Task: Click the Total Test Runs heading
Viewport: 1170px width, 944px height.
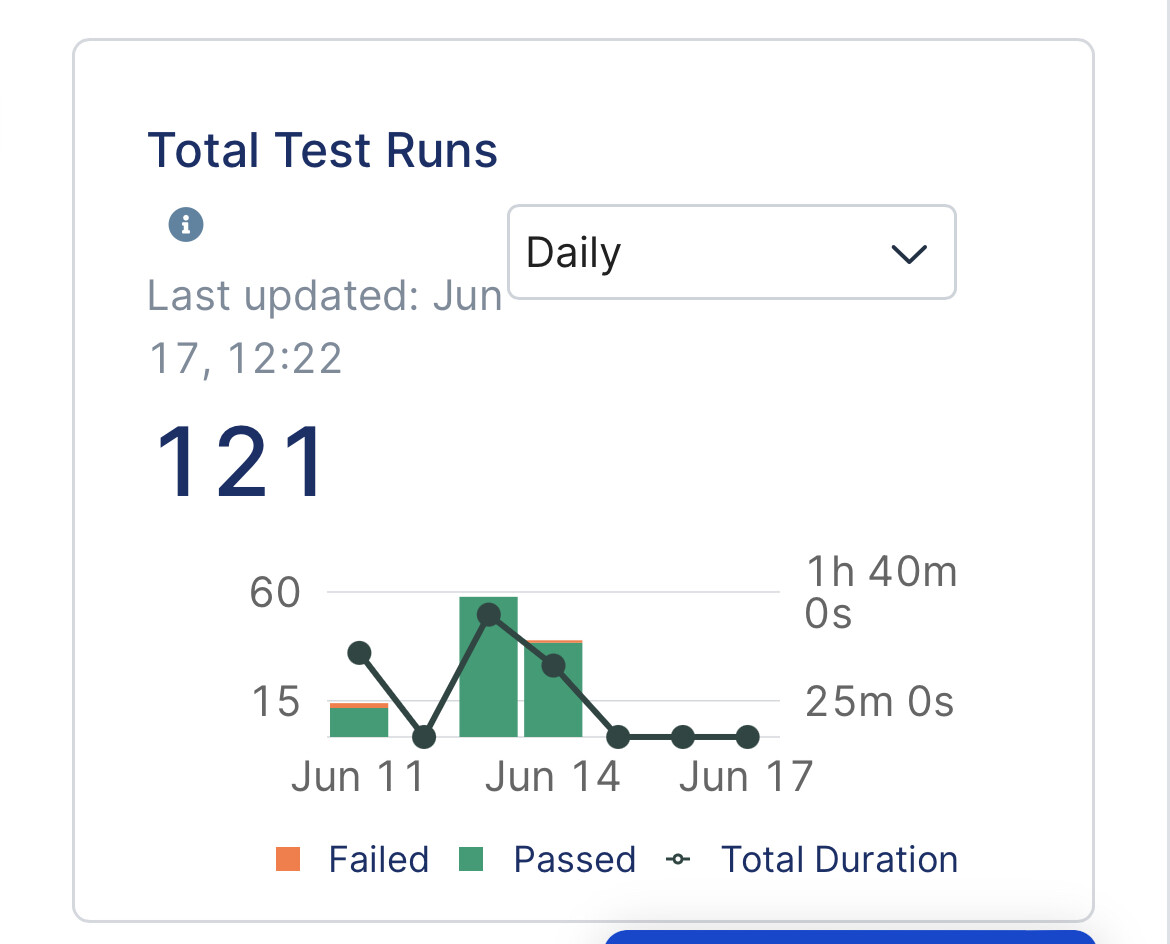Action: click(322, 151)
